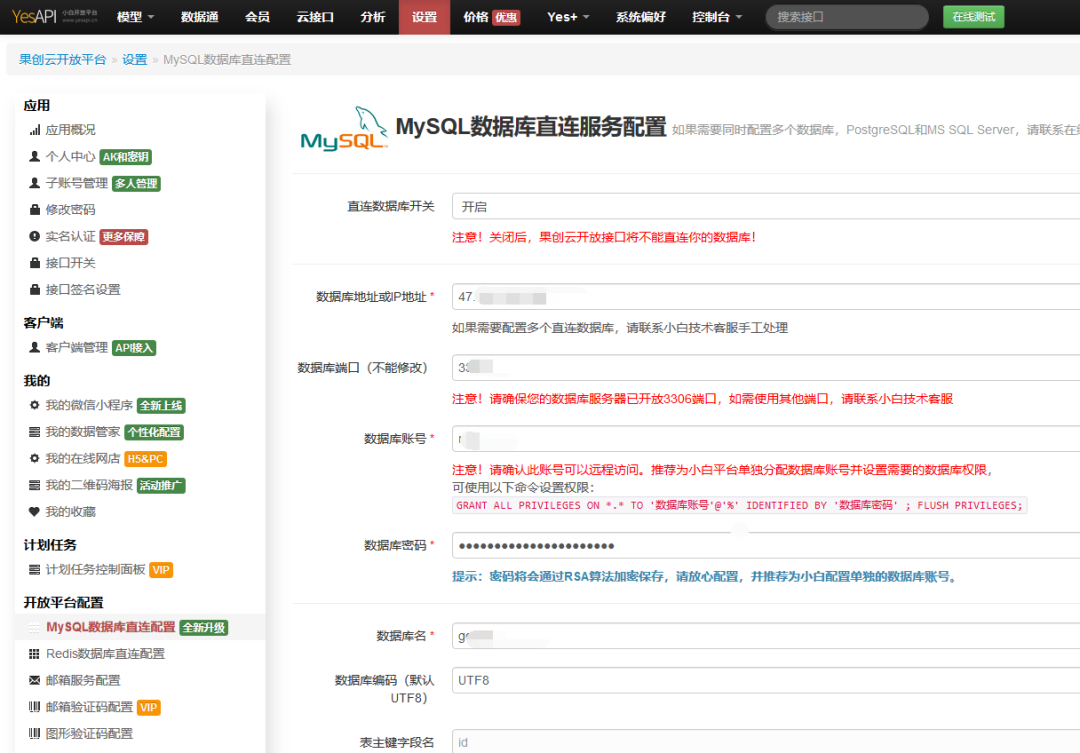The height and width of the screenshot is (753, 1080).
Task: Click the gear icon beside 我的微信小程序
Action: tap(34, 405)
